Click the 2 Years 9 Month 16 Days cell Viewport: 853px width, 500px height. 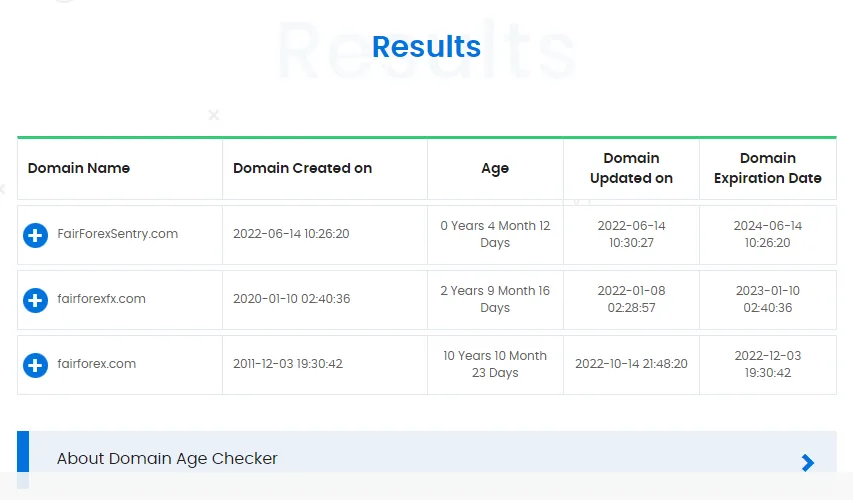[495, 299]
